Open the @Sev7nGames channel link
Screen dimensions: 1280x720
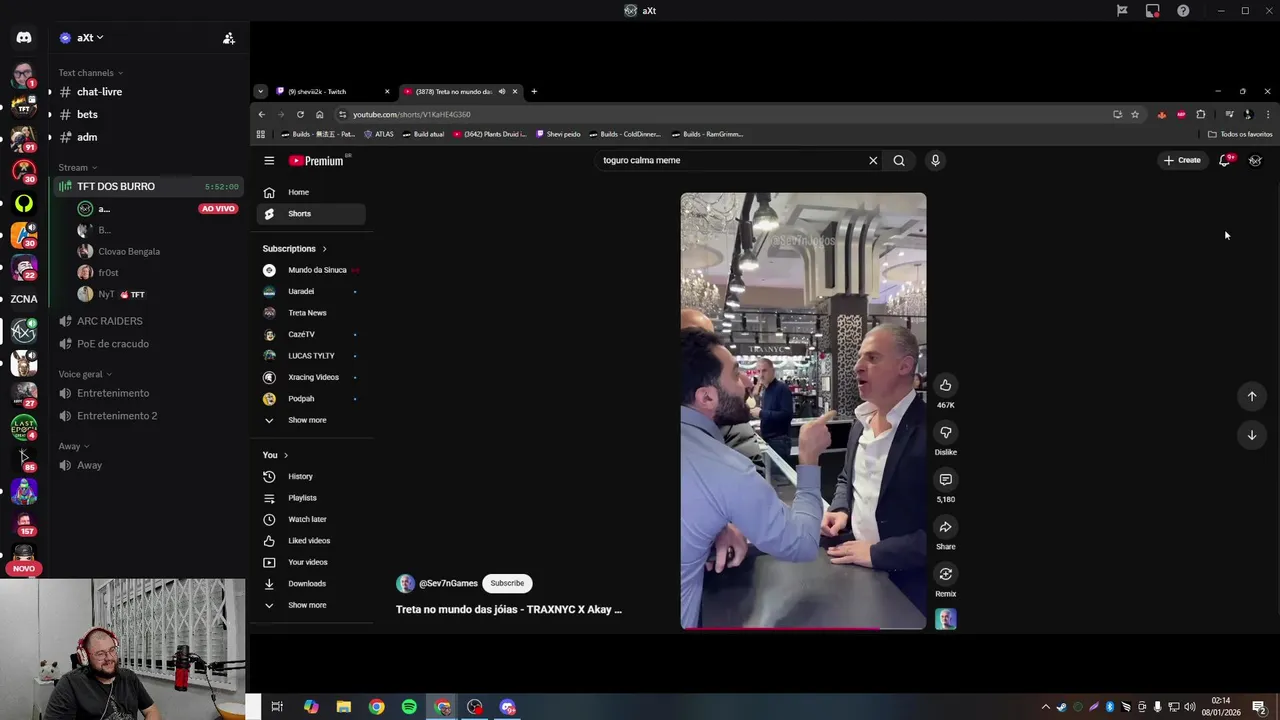point(448,583)
